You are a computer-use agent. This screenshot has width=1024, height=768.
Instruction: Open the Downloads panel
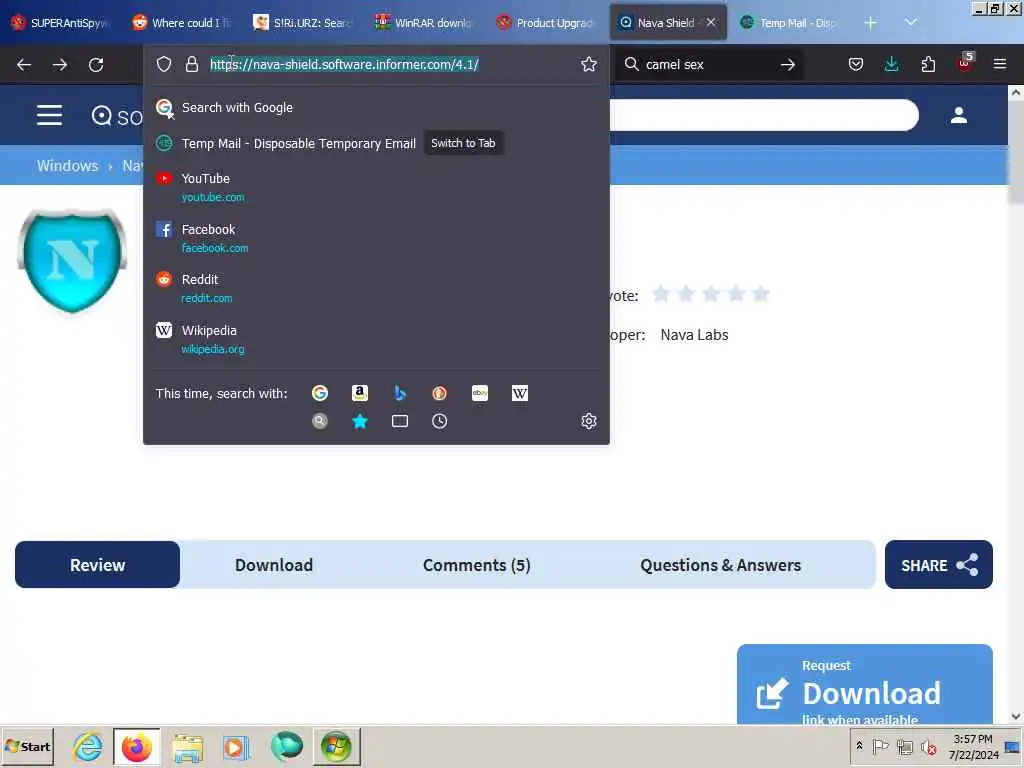pyautogui.click(x=891, y=64)
